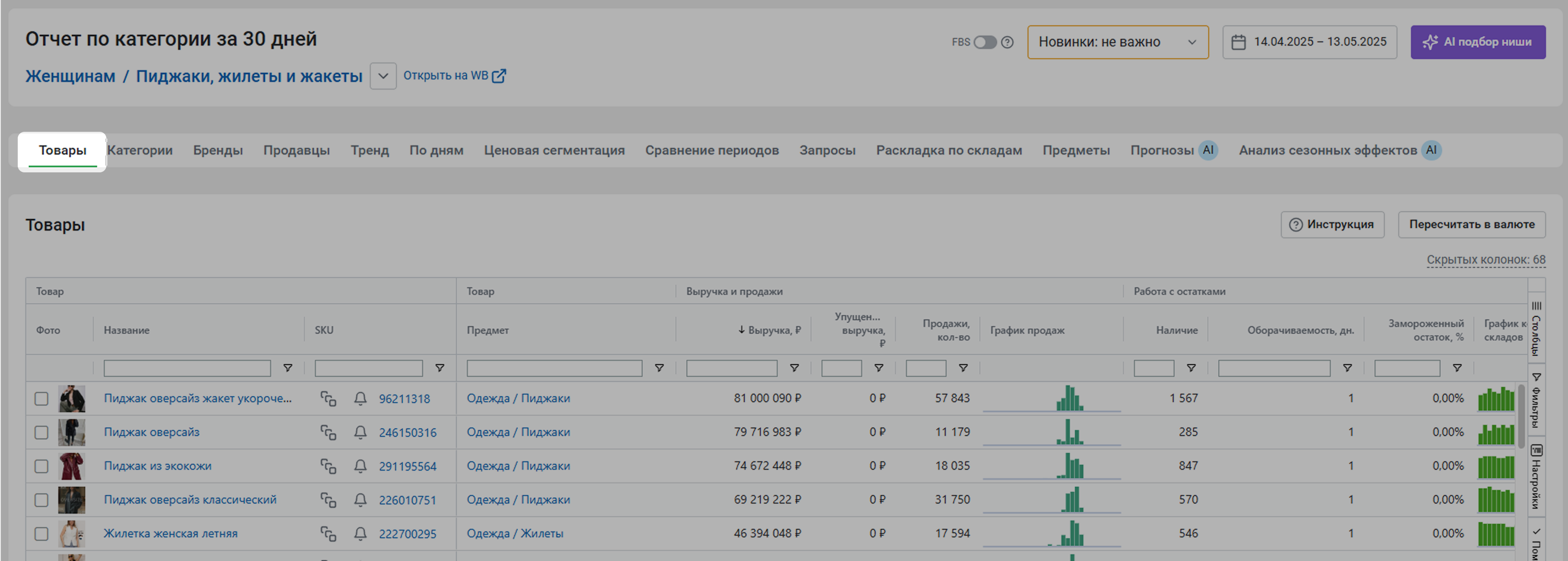Click bell notification icon for SKU 246150316

coord(361,432)
